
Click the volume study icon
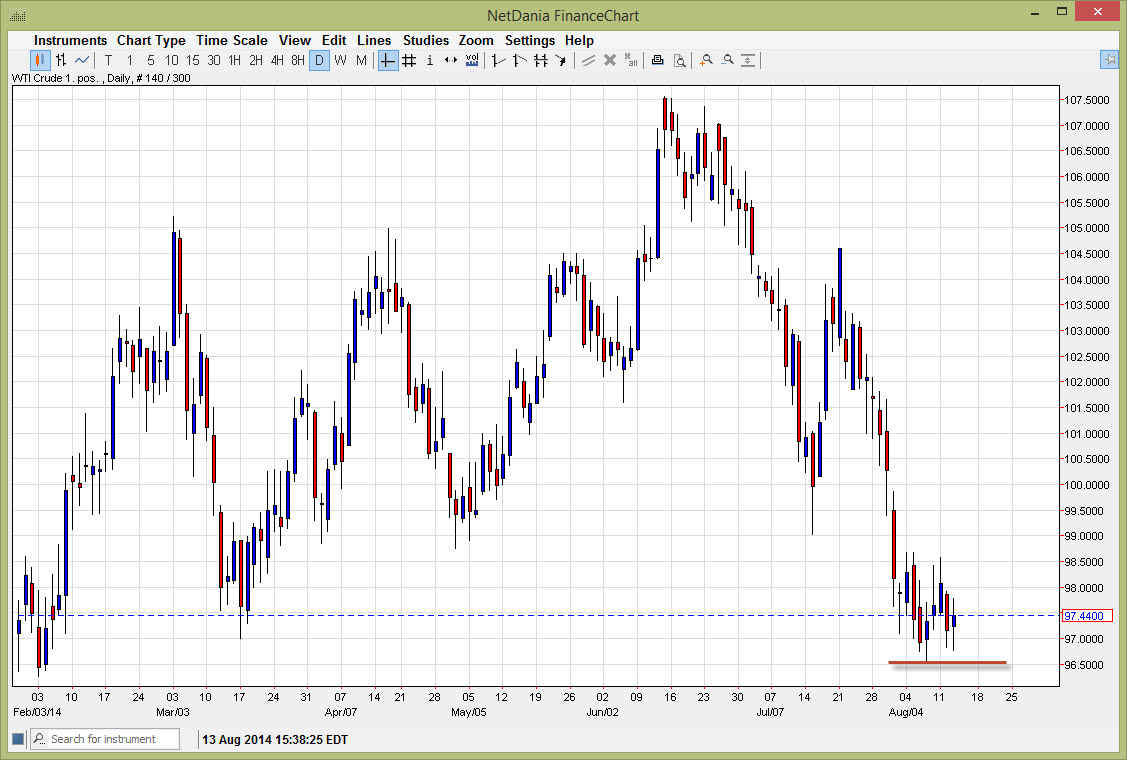[x=472, y=60]
